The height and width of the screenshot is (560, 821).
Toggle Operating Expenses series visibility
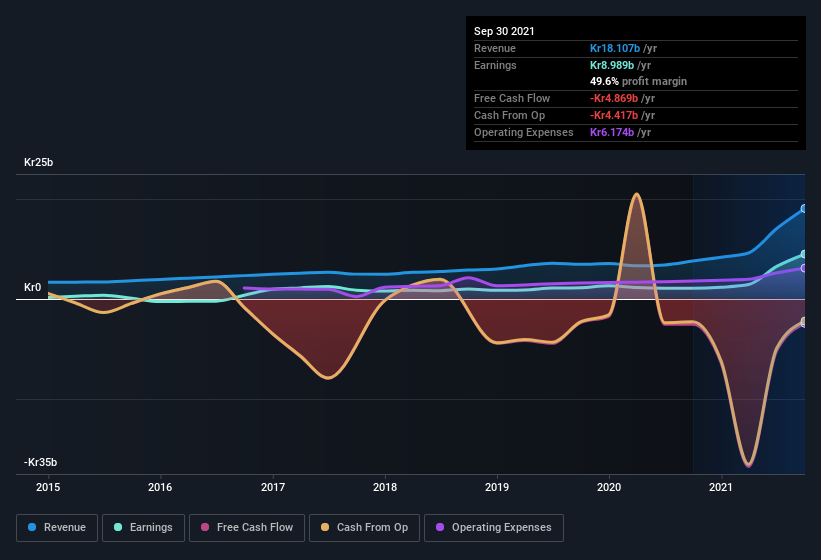click(494, 528)
